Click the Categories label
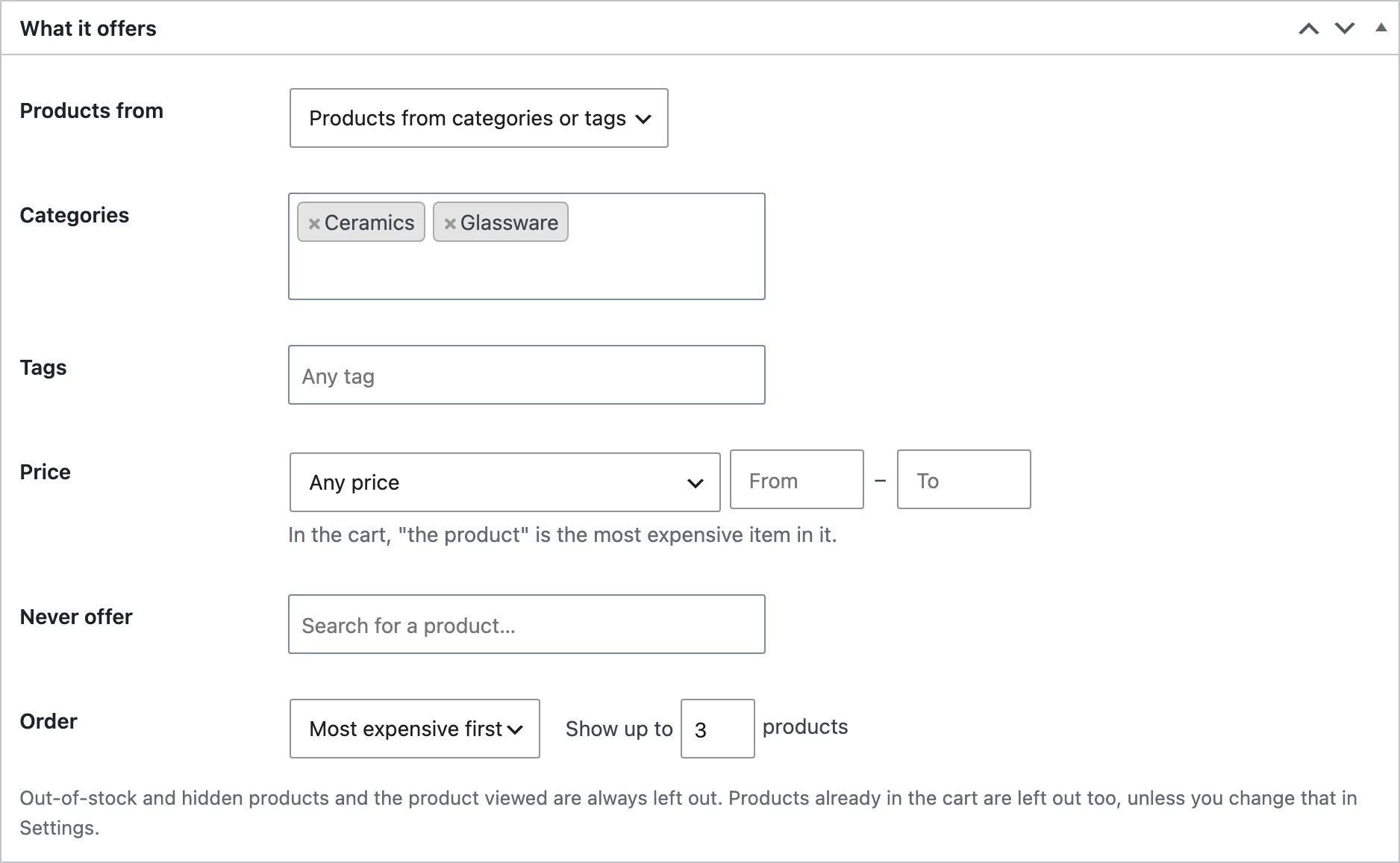The width and height of the screenshot is (1400, 863). tap(74, 215)
